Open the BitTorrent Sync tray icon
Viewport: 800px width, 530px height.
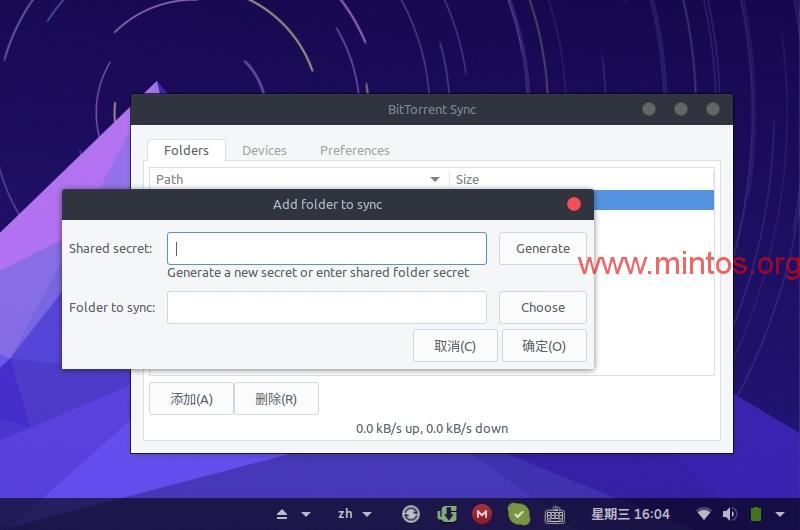click(411, 514)
